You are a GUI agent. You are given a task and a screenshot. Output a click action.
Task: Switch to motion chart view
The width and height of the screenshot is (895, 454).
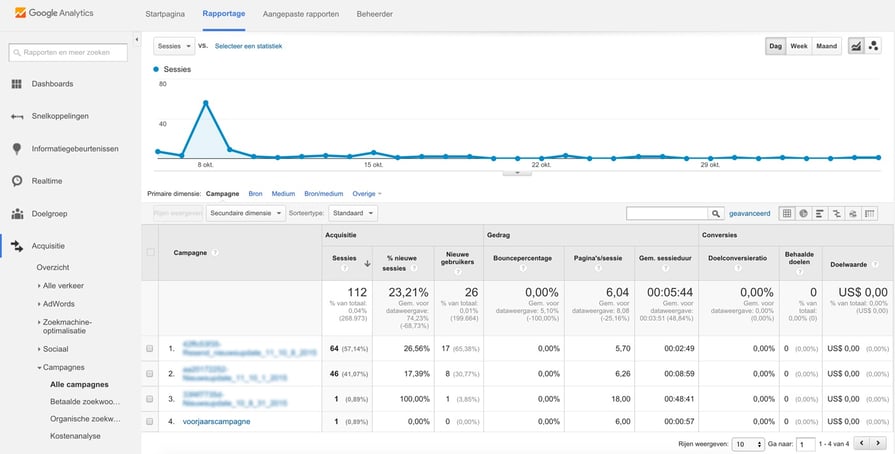(x=874, y=46)
